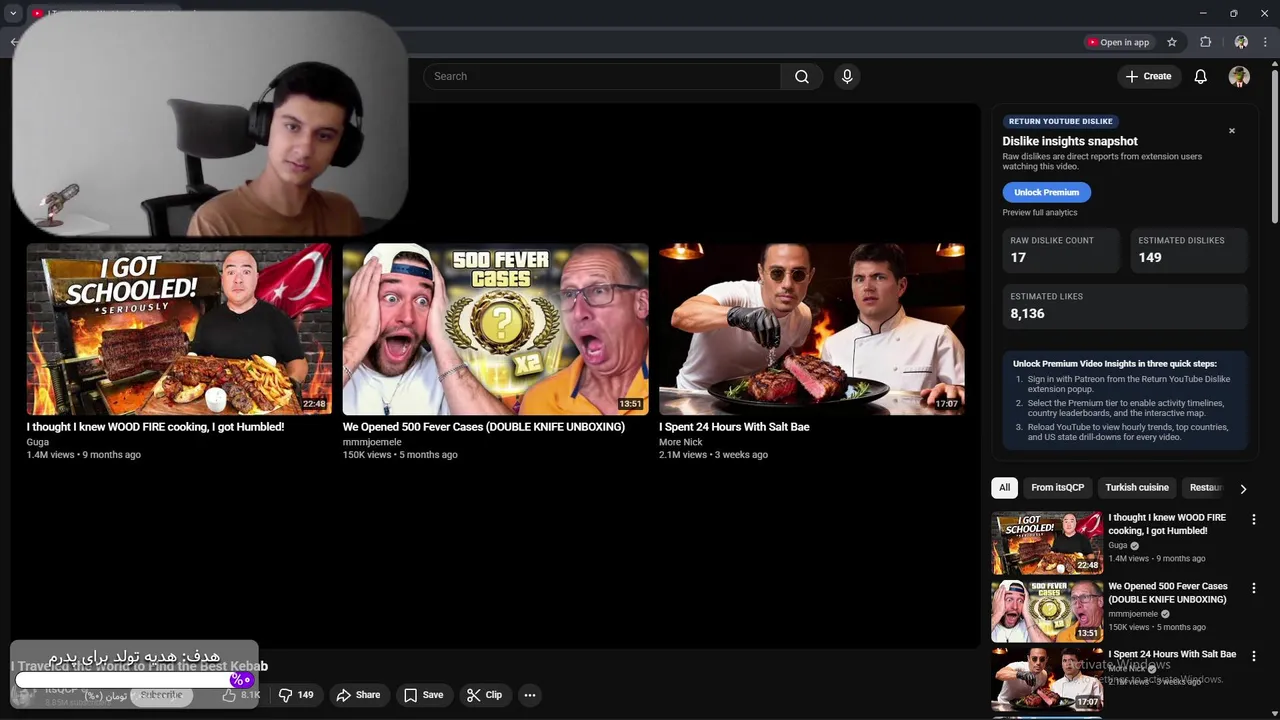Select the From itsQCP chip
Viewport: 1280px width, 720px height.
coord(1057,487)
